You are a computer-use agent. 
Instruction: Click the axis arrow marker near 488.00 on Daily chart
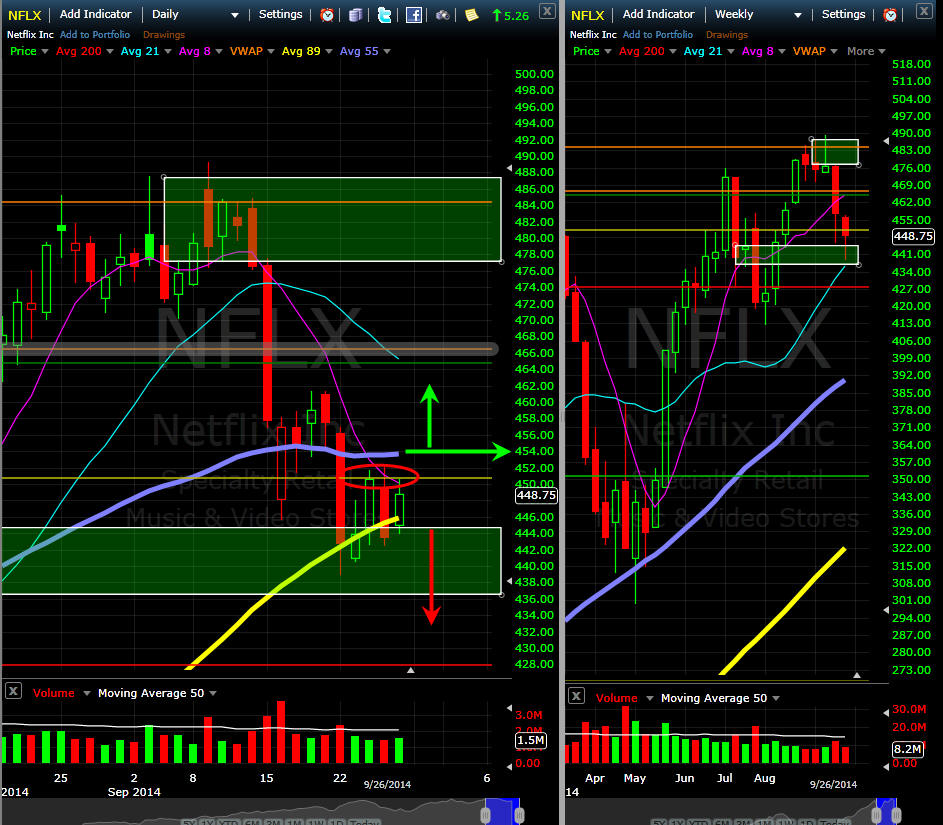pos(509,168)
